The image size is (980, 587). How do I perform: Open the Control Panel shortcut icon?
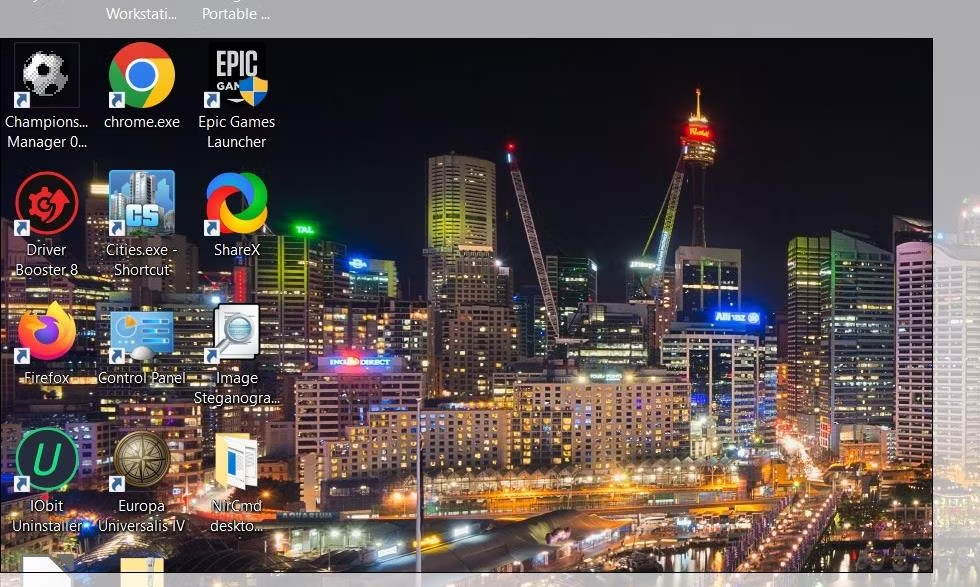click(142, 334)
